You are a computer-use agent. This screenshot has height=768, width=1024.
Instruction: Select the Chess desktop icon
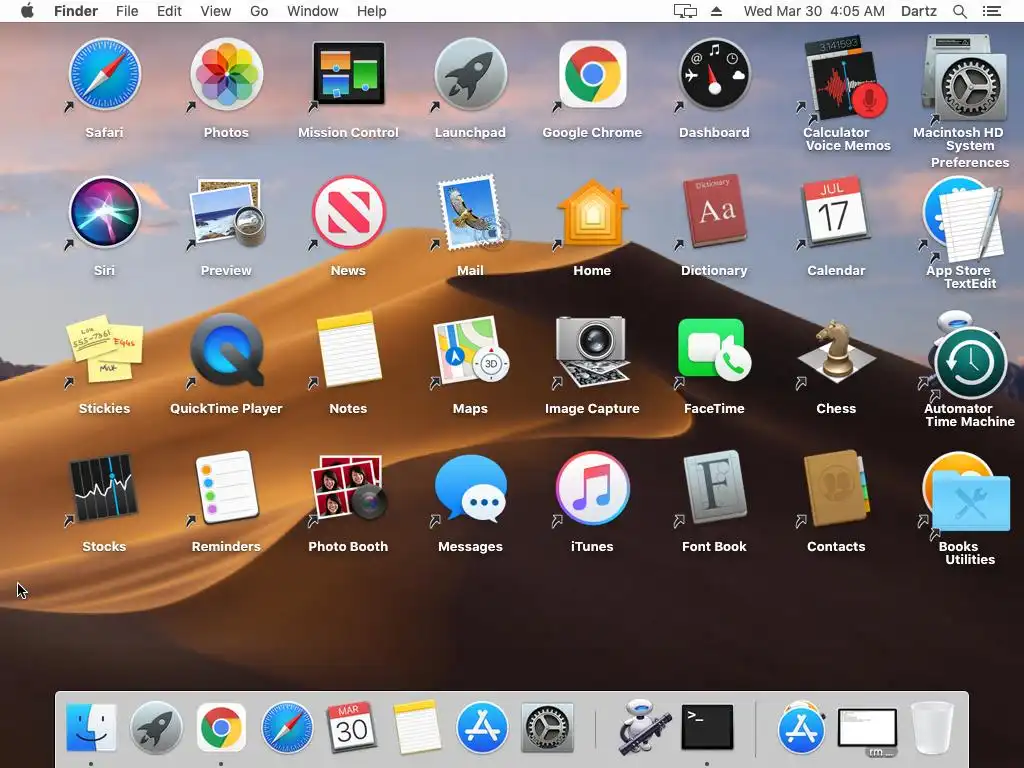click(837, 350)
